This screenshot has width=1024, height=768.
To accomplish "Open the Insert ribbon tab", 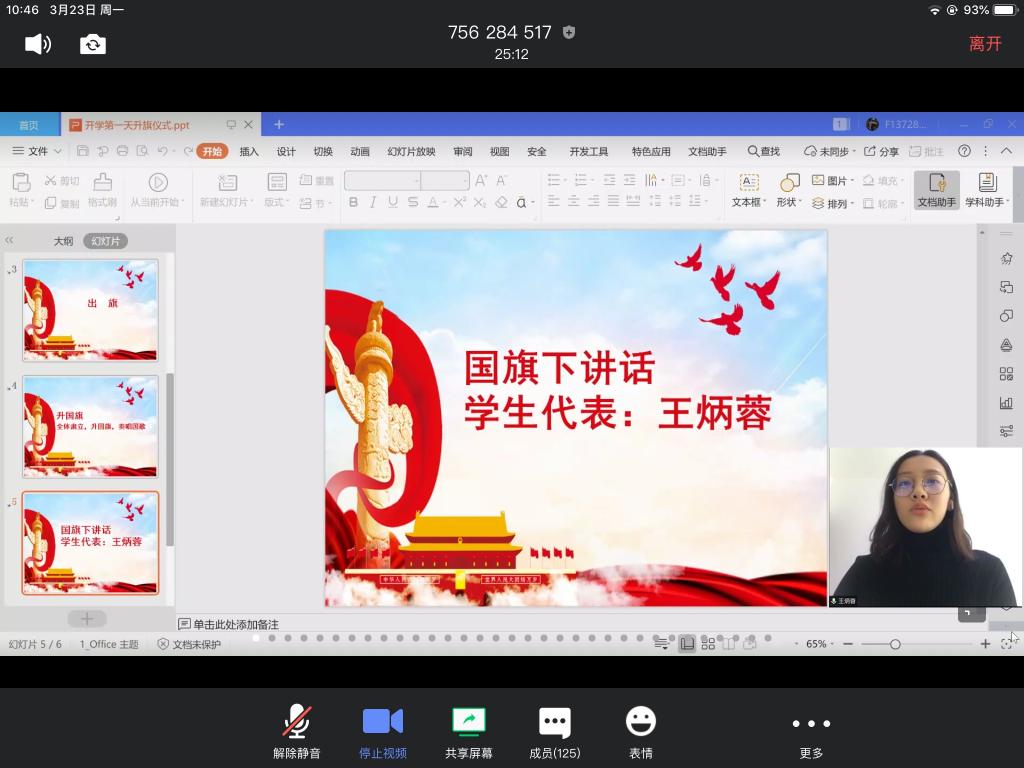I will click(x=249, y=152).
